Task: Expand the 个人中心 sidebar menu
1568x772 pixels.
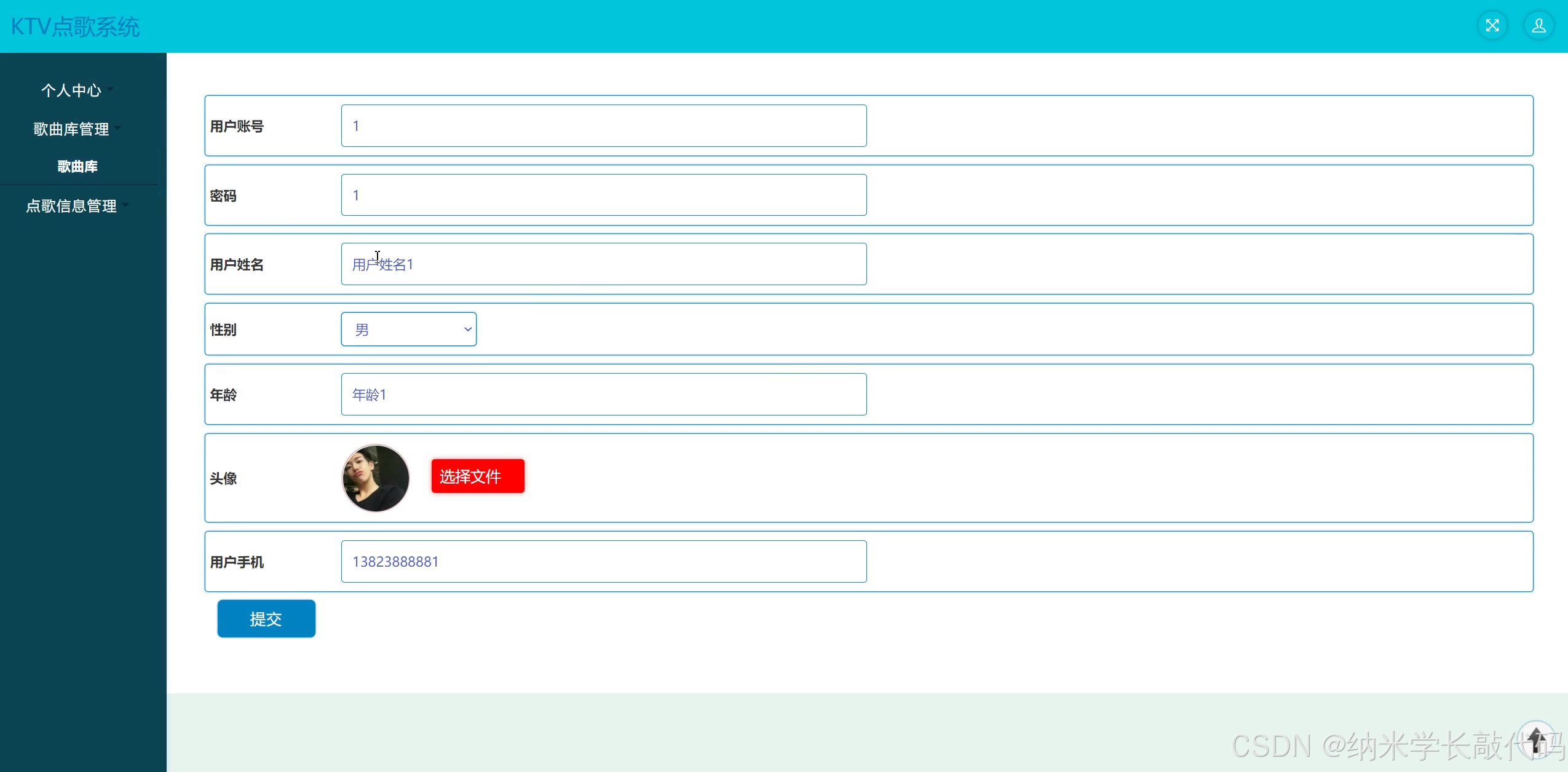Action: click(x=71, y=90)
